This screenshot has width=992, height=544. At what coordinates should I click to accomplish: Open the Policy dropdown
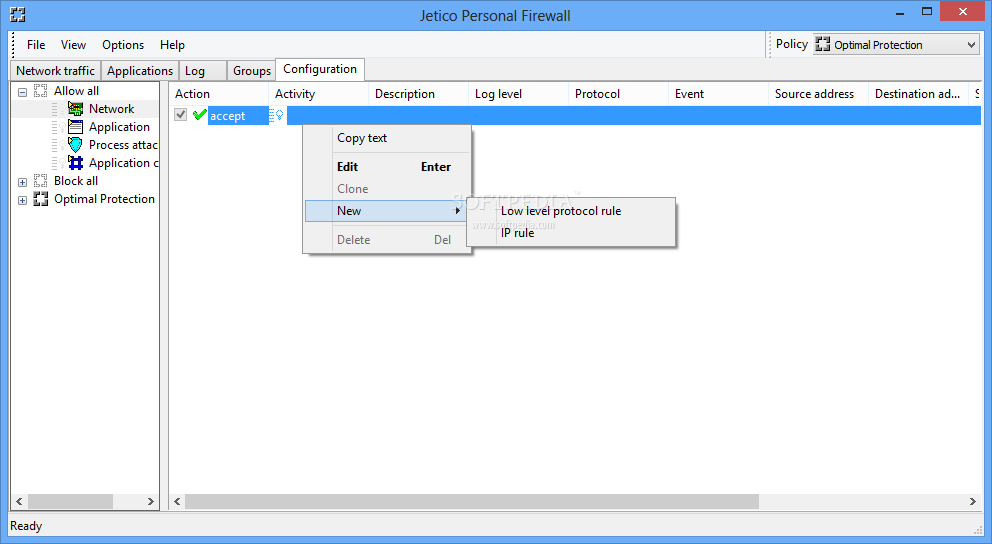[x=971, y=45]
